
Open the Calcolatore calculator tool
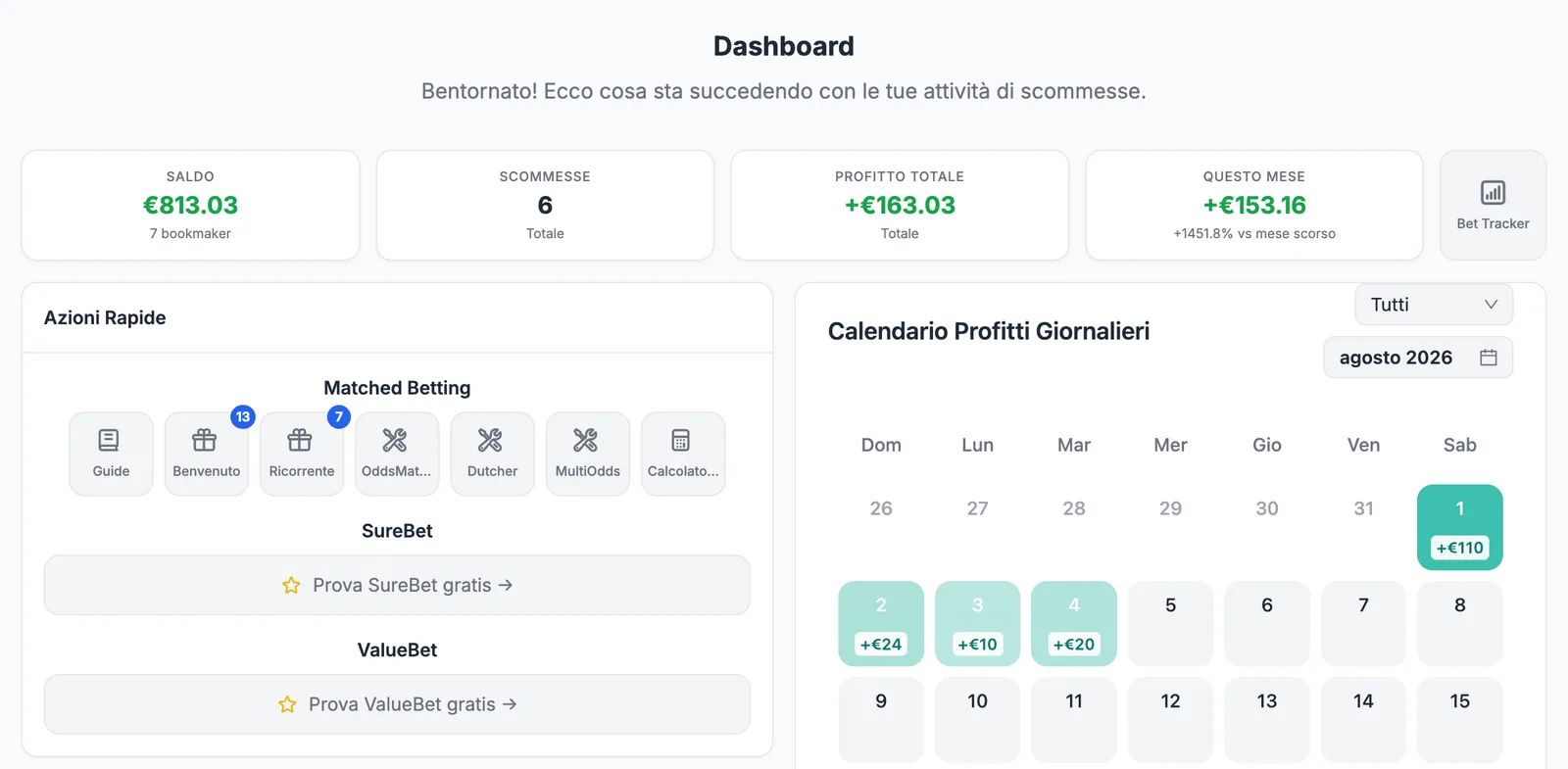(683, 454)
